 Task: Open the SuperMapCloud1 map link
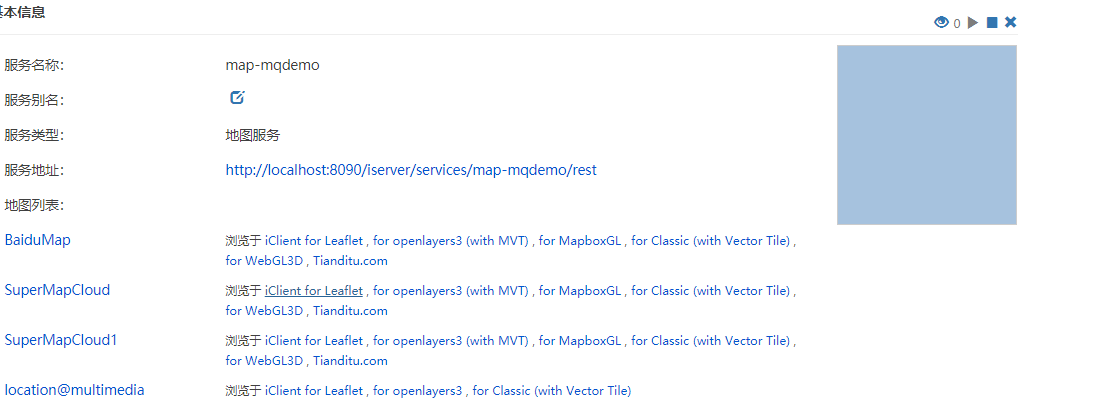(61, 340)
